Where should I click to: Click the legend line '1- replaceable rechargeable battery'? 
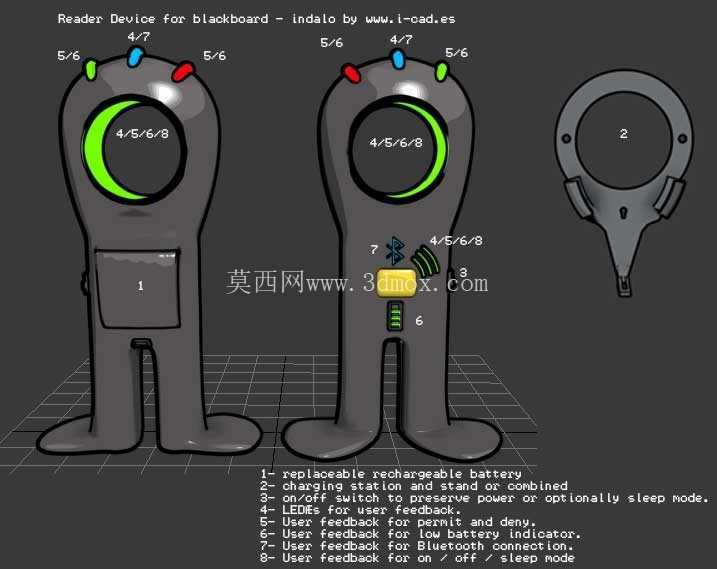coord(391,474)
